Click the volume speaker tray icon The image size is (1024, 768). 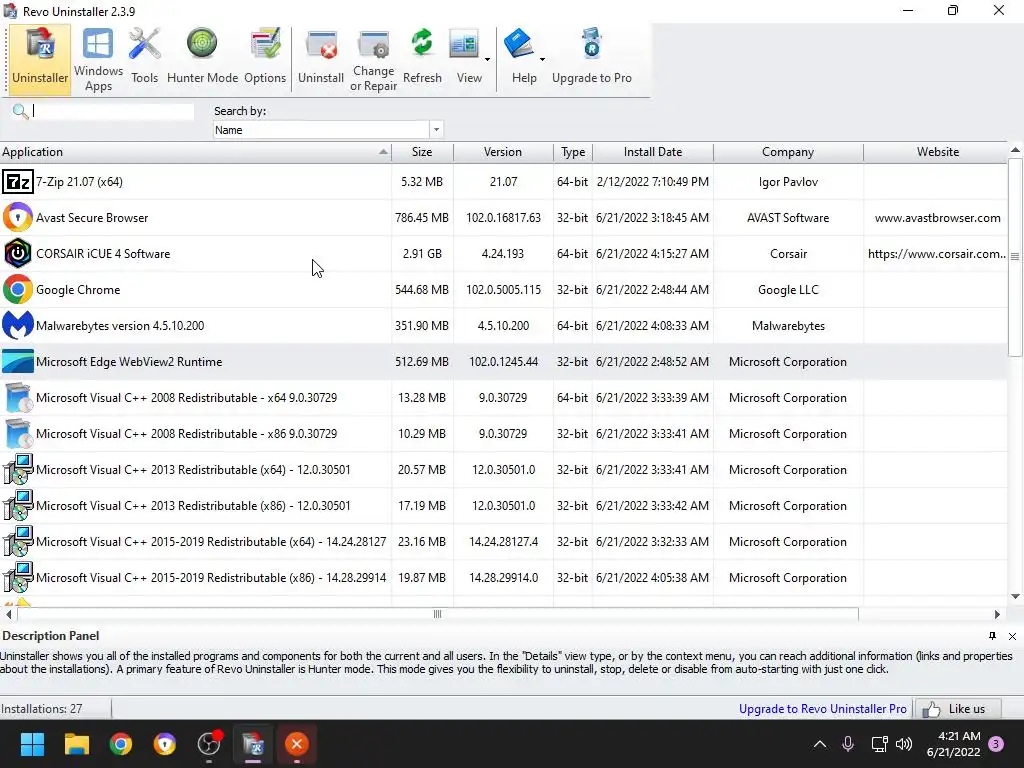pyautogui.click(x=904, y=744)
